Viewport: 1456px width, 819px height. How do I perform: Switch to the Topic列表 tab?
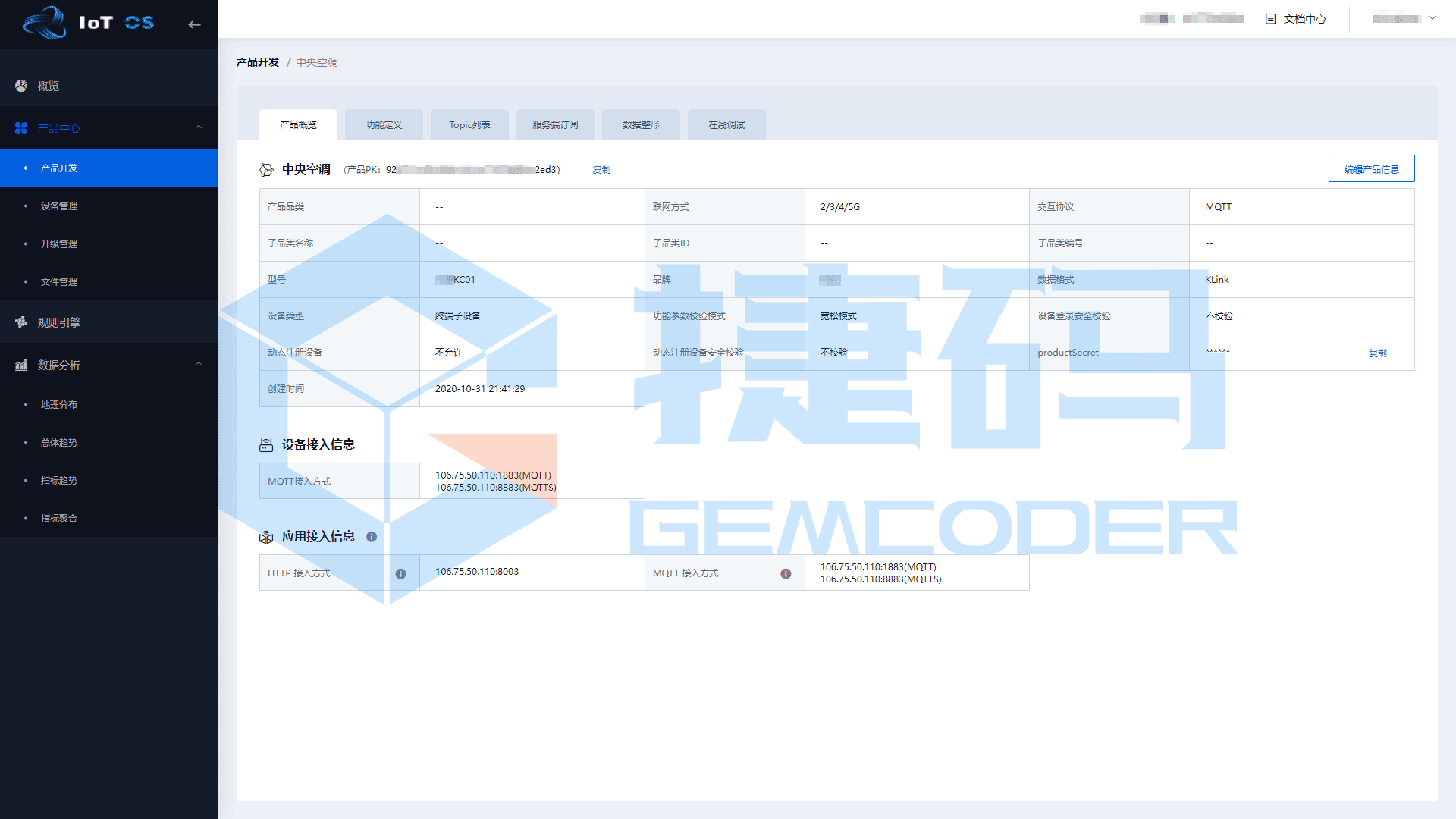(x=469, y=125)
